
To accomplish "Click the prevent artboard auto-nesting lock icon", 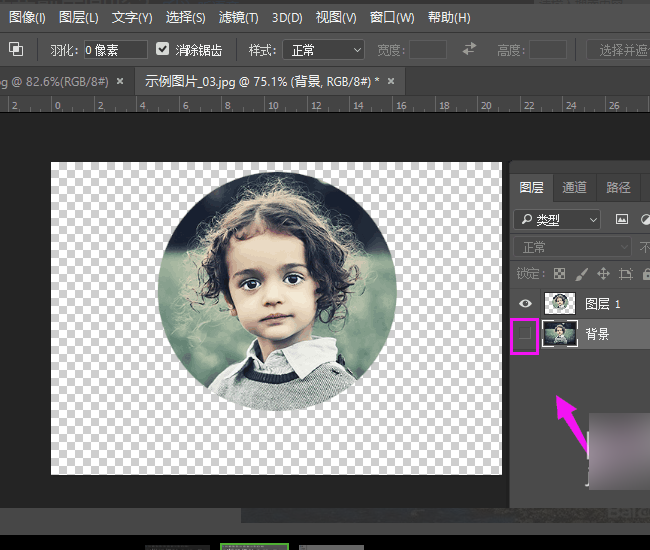I will [x=626, y=273].
